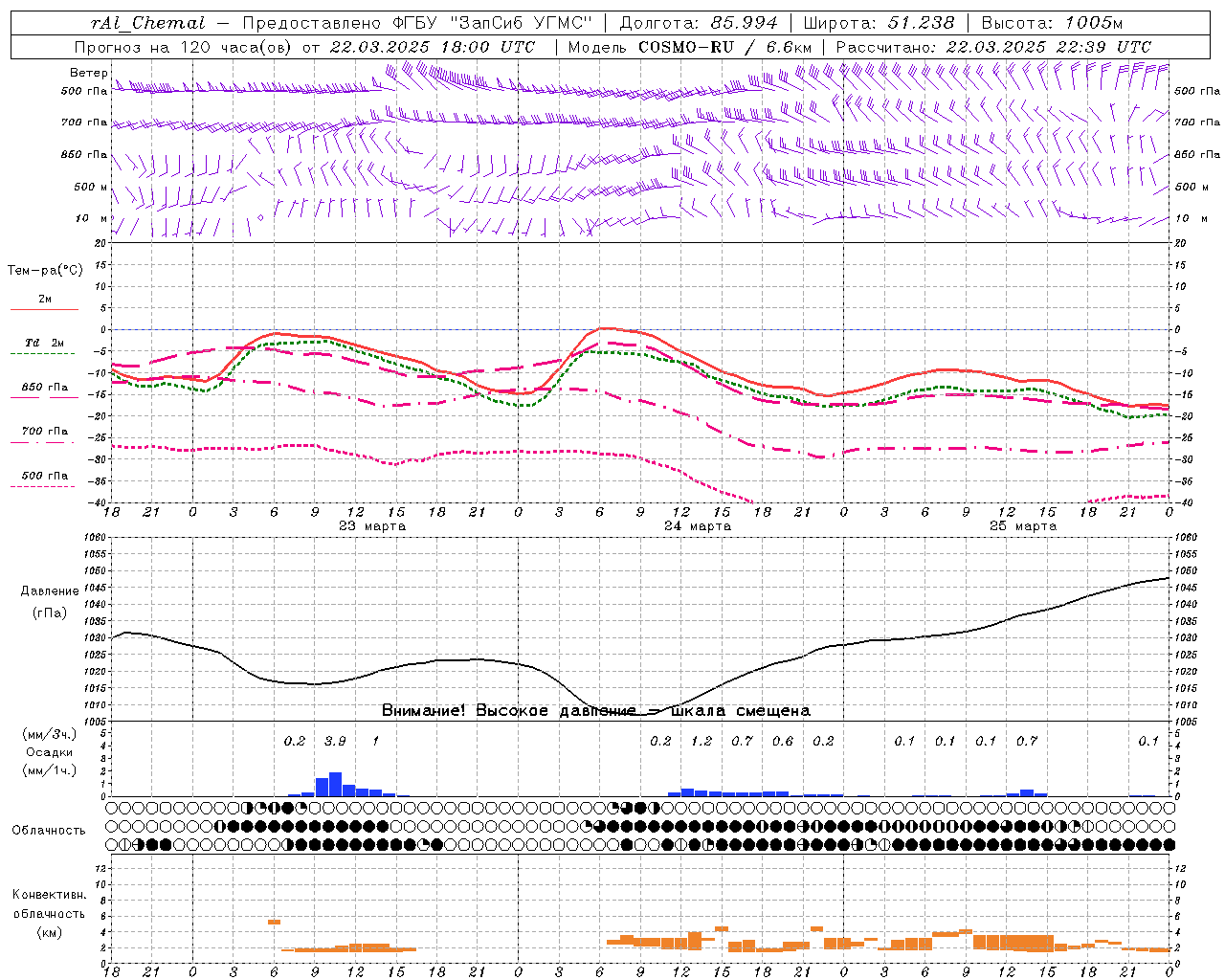
Task: Click the tallest blue precipitation bar
Action: 335,784
